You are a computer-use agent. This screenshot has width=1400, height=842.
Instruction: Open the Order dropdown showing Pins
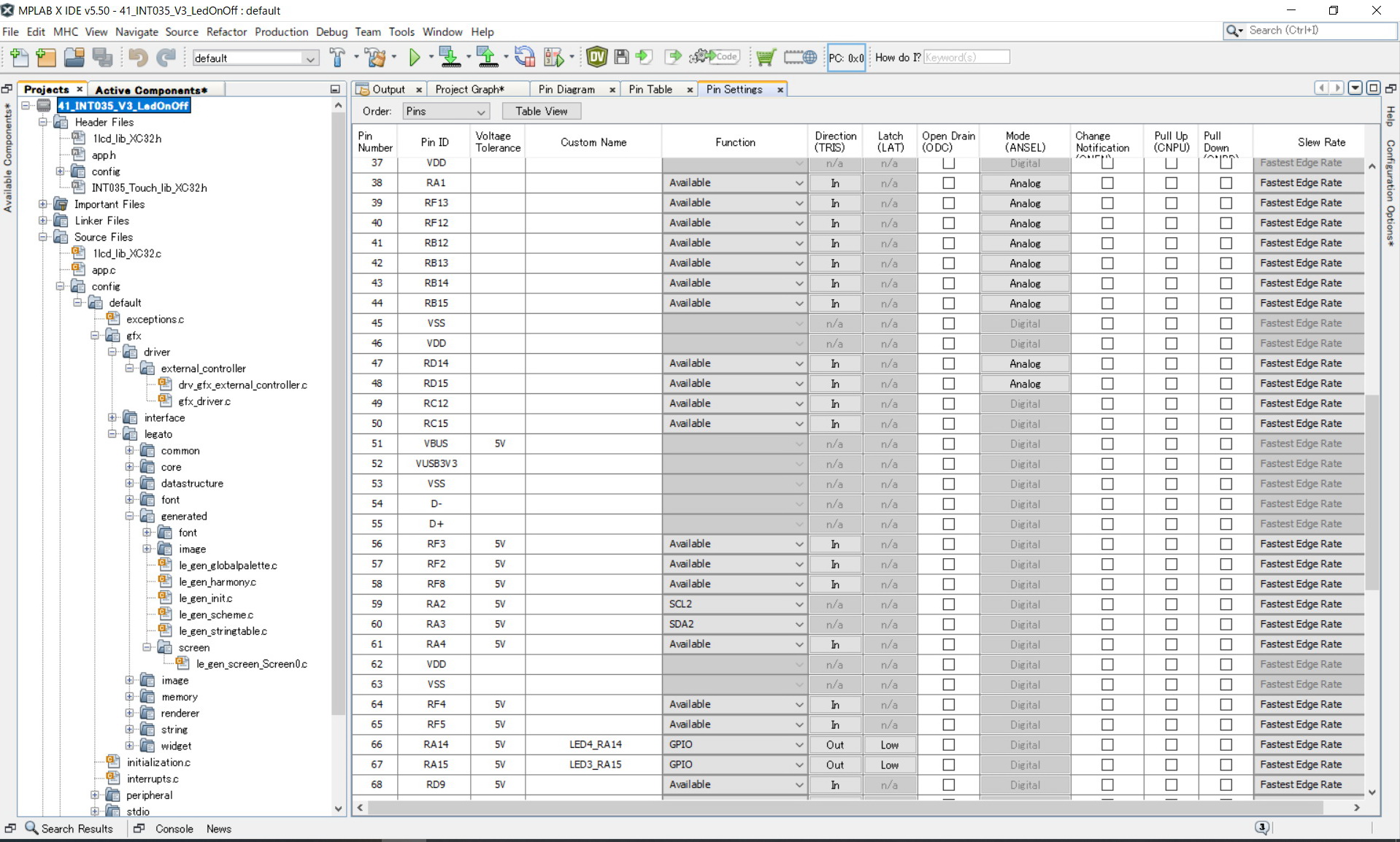tap(445, 112)
